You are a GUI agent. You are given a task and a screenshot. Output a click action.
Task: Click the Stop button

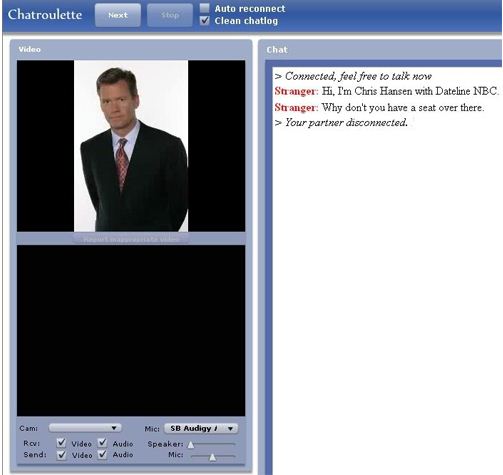tap(170, 15)
